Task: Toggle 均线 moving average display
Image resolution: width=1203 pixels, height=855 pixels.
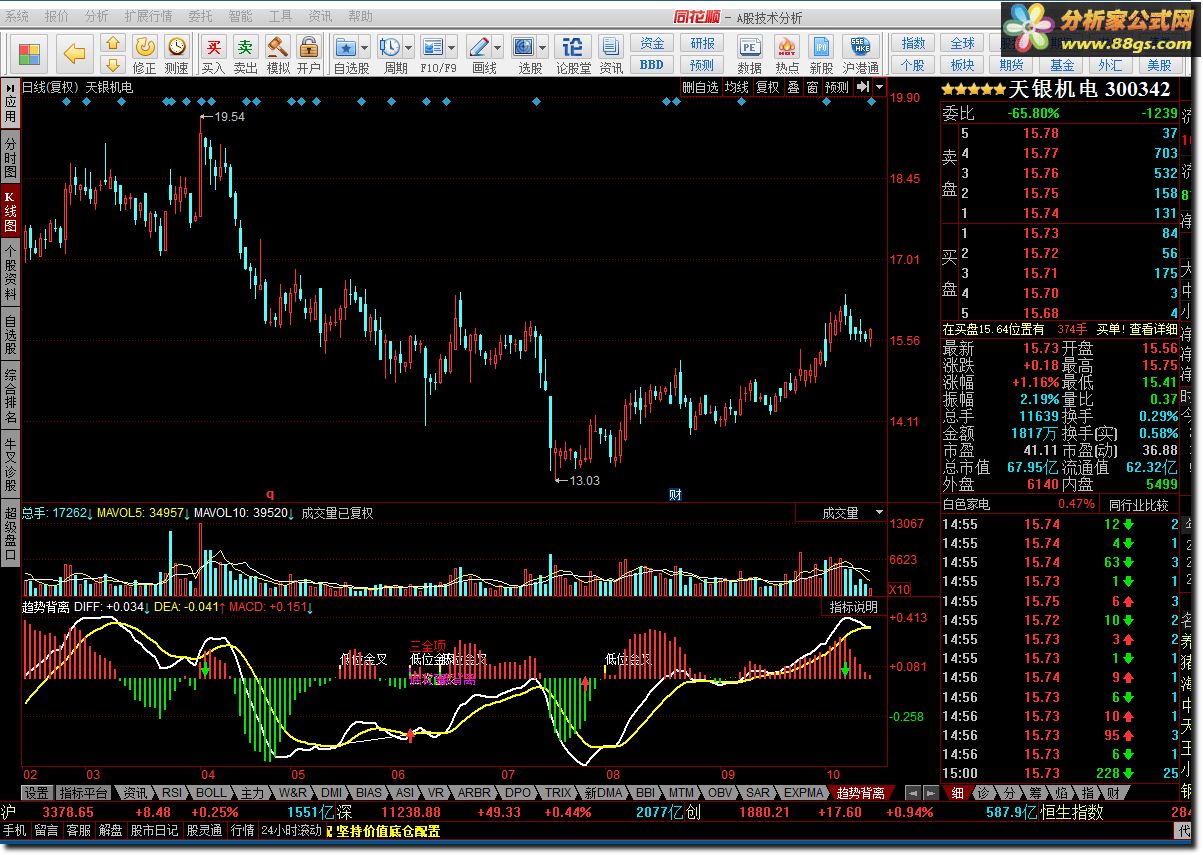Action: point(737,87)
